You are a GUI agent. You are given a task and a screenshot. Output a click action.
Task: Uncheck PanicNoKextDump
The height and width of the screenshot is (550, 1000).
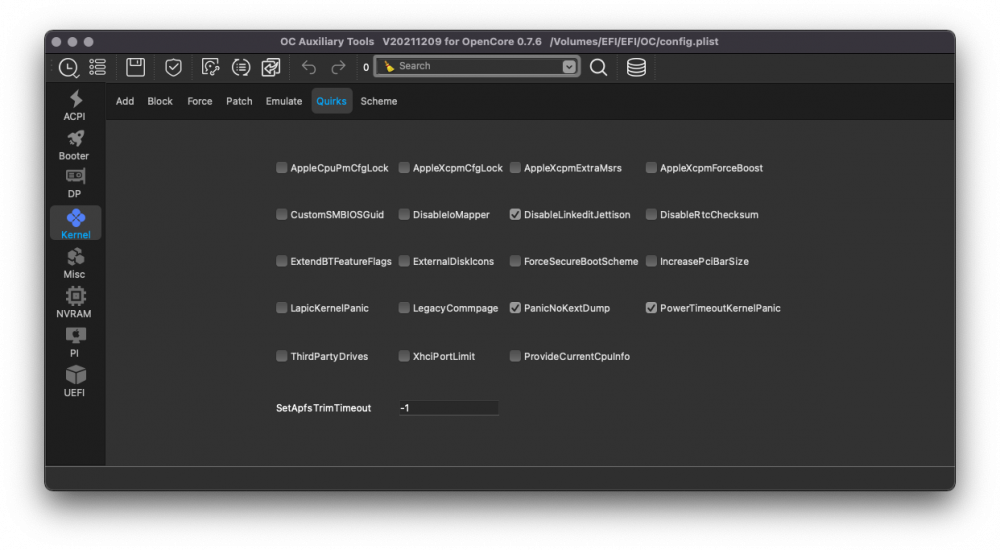coord(515,308)
